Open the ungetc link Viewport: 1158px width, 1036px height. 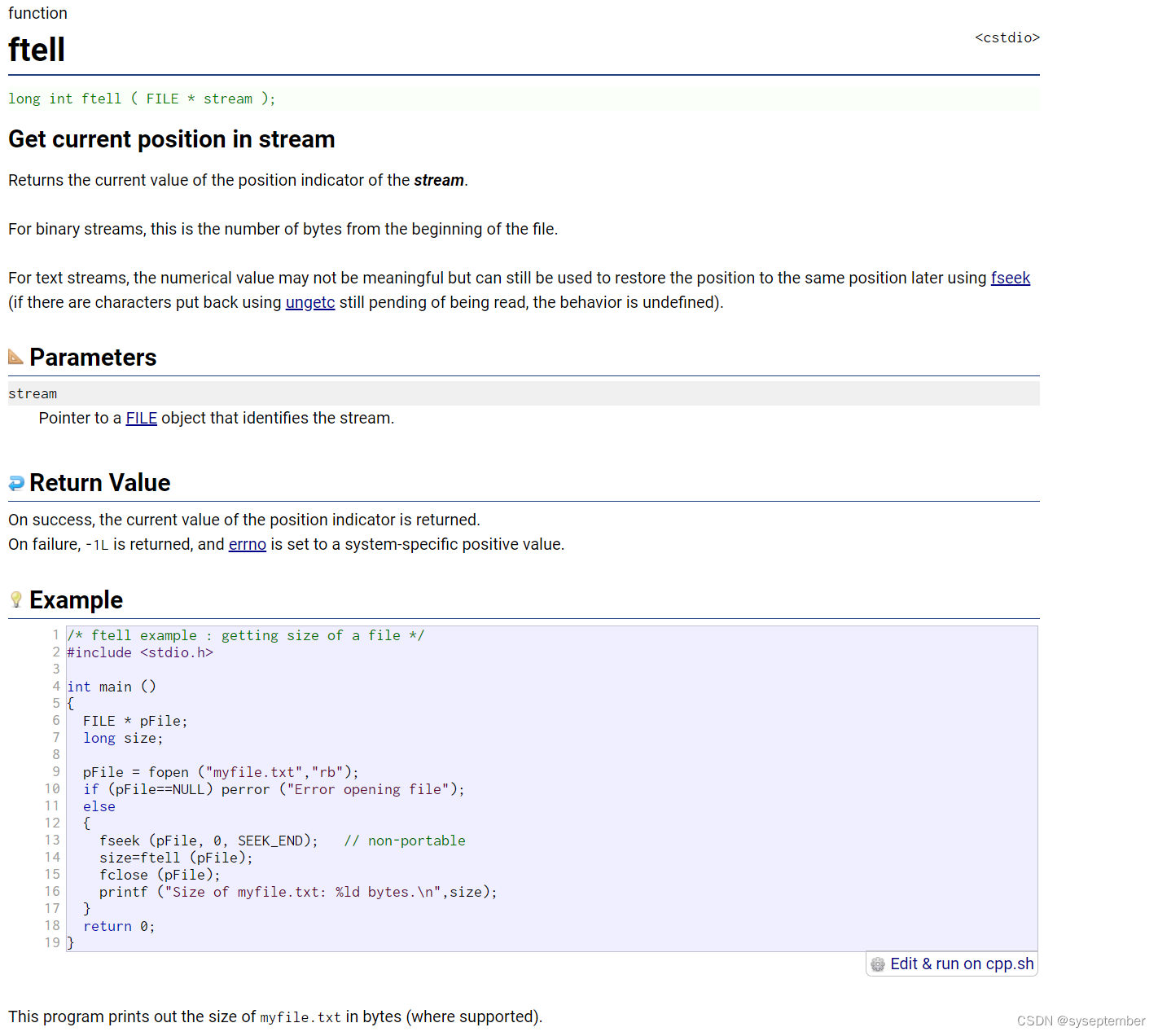(x=310, y=302)
